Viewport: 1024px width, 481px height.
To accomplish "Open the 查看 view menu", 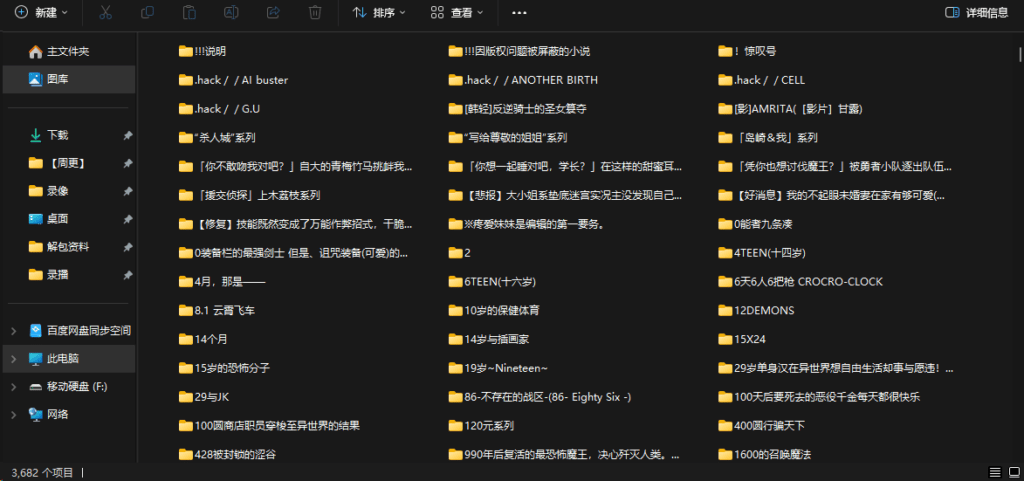I will pyautogui.click(x=456, y=13).
